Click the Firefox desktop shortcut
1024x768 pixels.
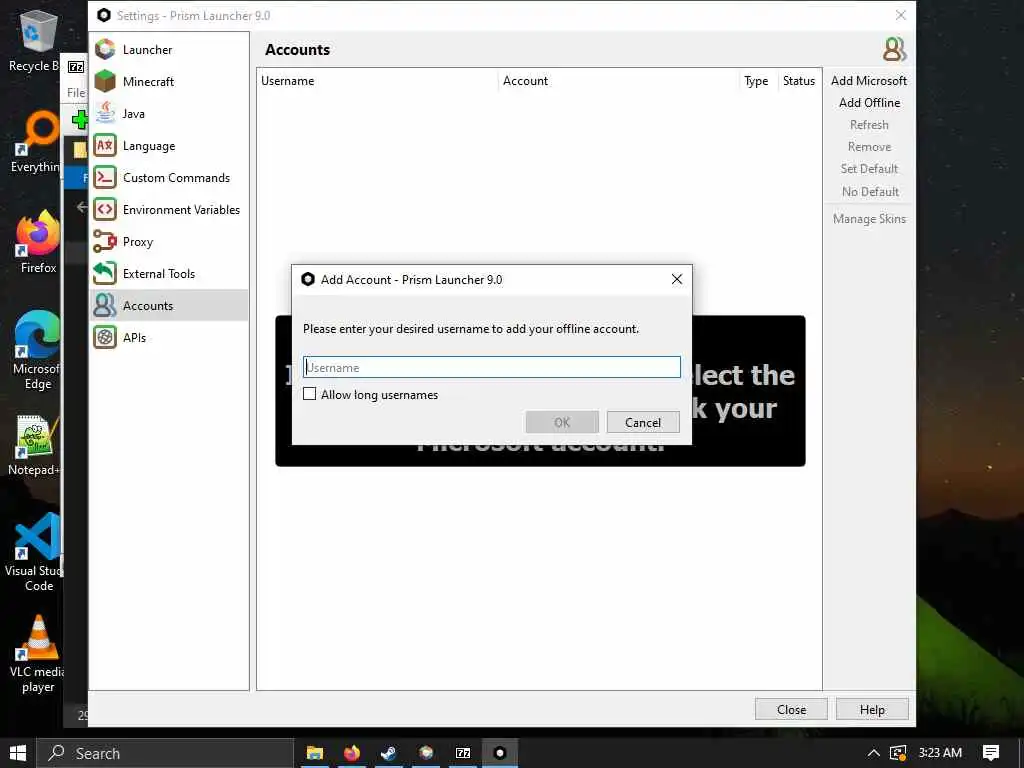coord(38,243)
